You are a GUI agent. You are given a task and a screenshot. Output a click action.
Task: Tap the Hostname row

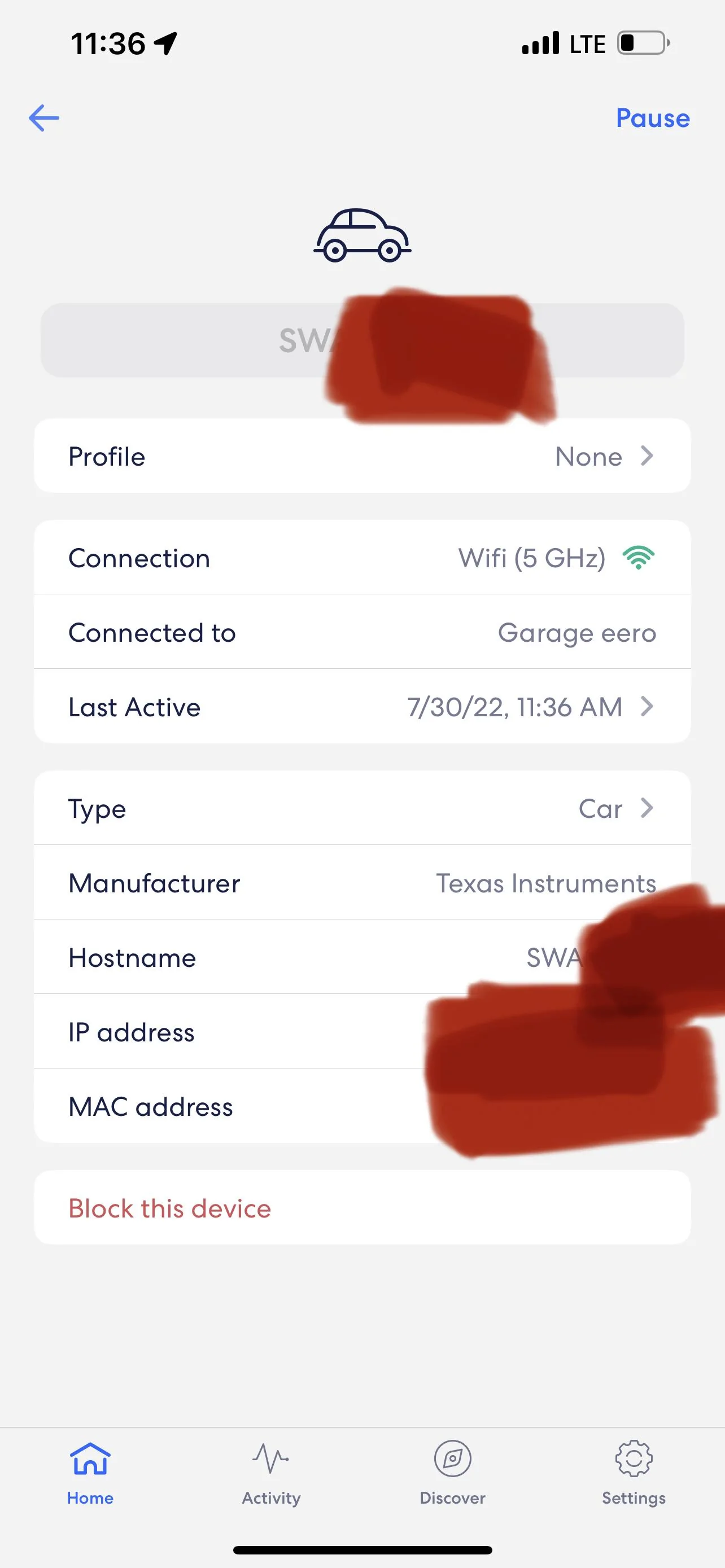(x=362, y=957)
